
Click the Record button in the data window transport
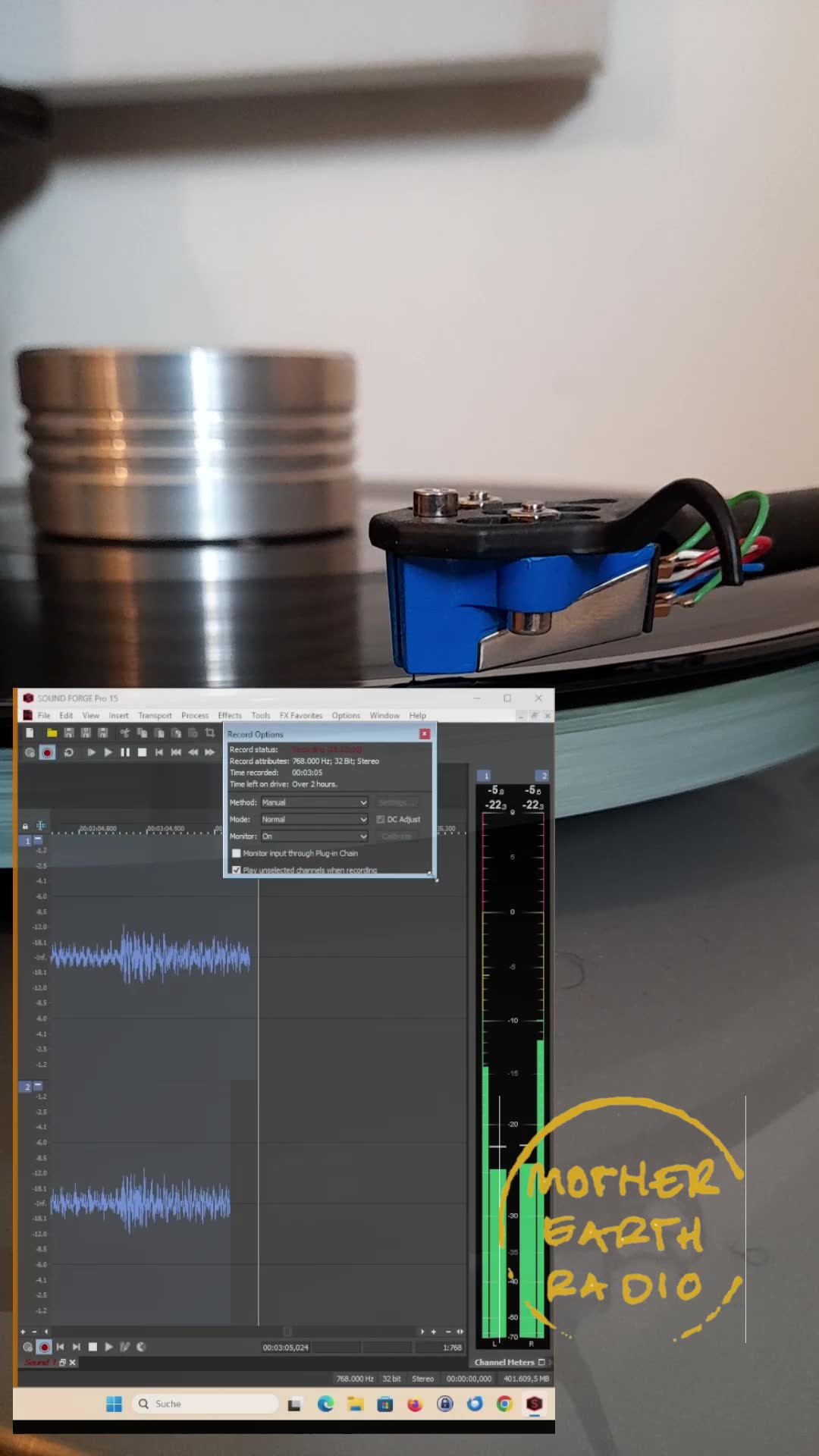44,1347
